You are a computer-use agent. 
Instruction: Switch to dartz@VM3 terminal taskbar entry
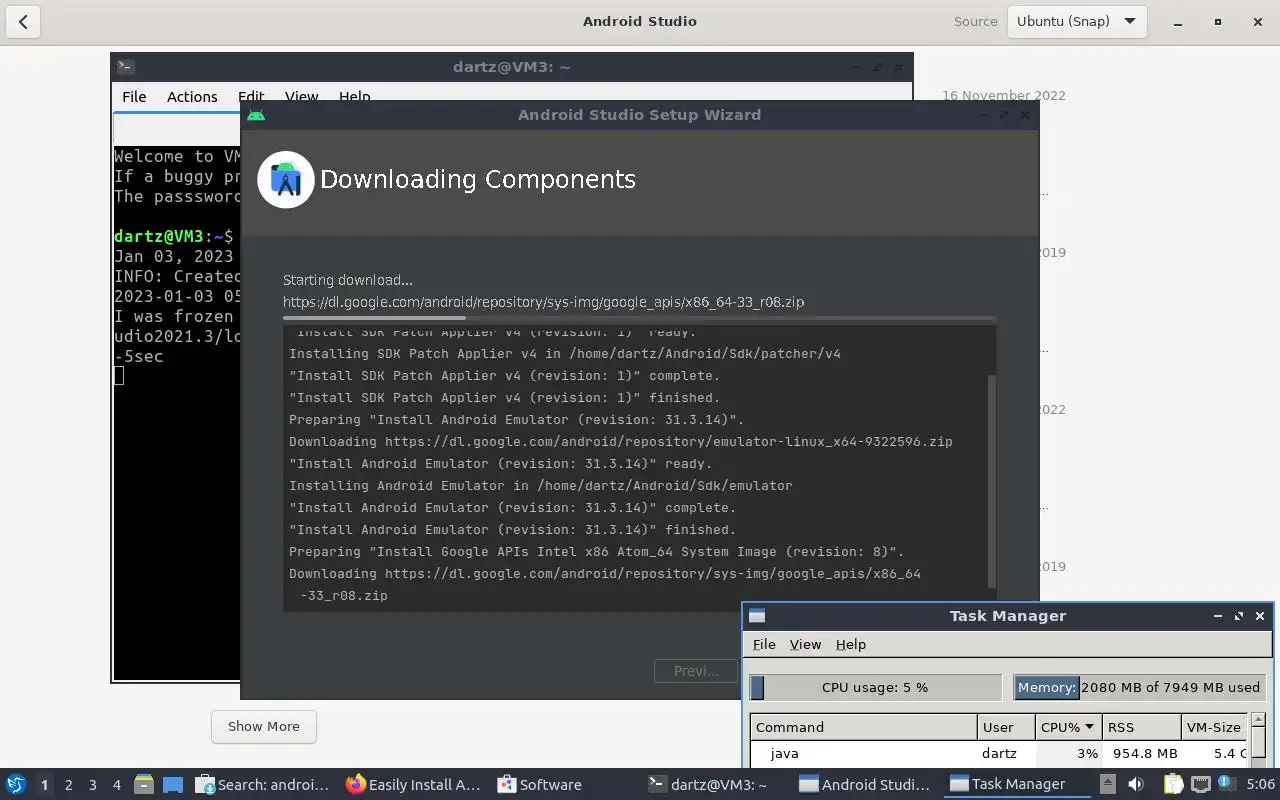(708, 785)
